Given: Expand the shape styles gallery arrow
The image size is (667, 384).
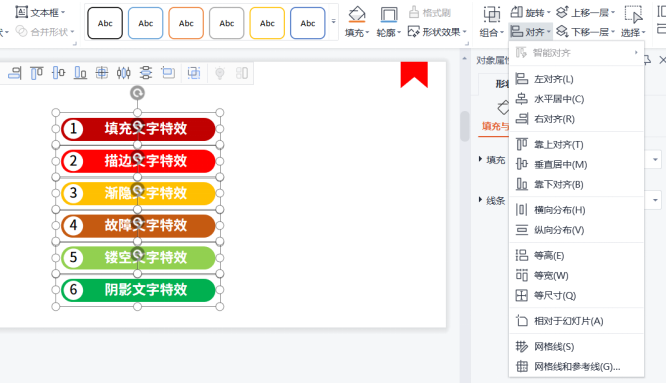Looking at the screenshot, I should coord(334,21).
